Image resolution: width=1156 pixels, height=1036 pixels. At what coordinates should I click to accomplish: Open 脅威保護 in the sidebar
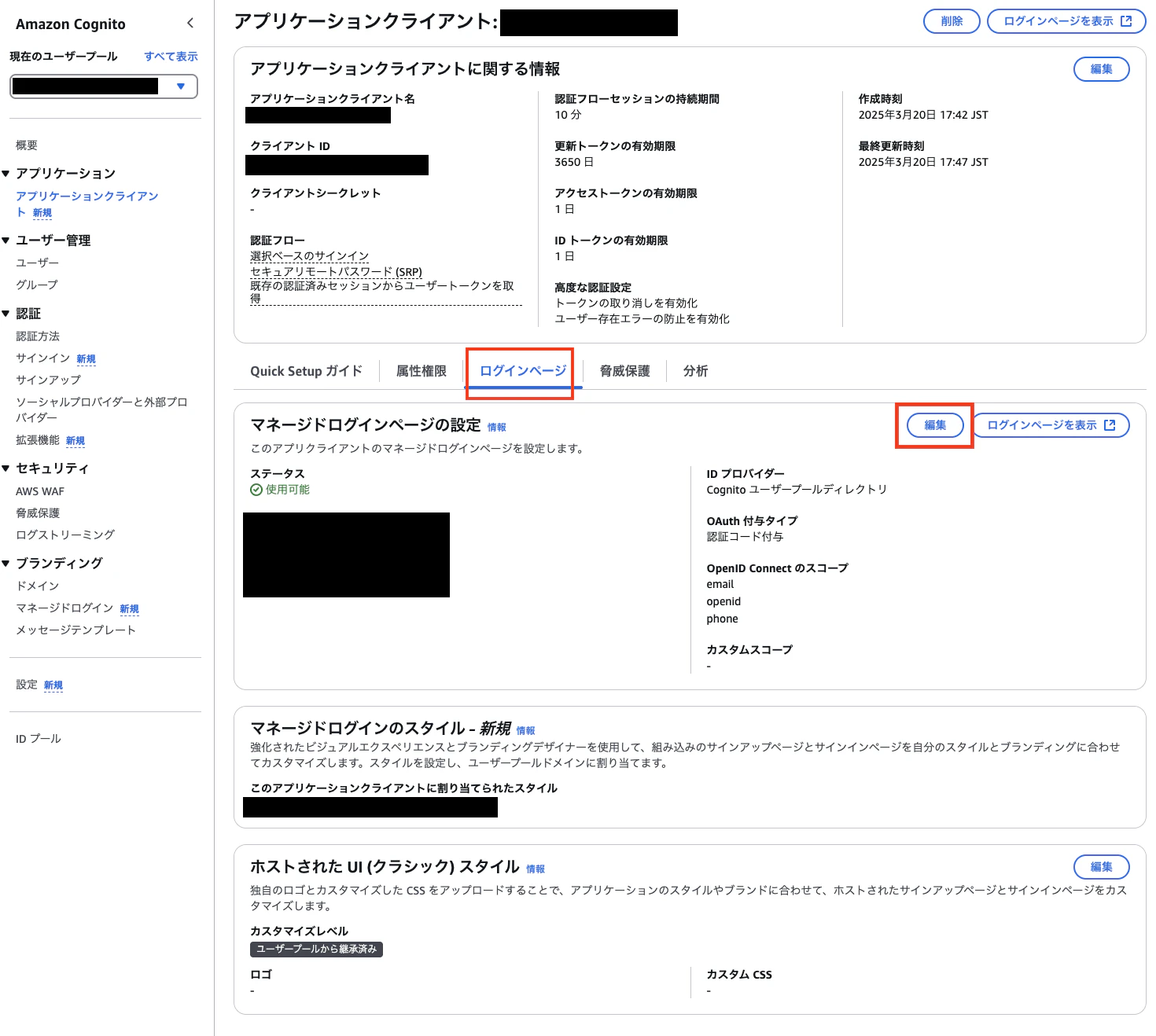pos(38,513)
